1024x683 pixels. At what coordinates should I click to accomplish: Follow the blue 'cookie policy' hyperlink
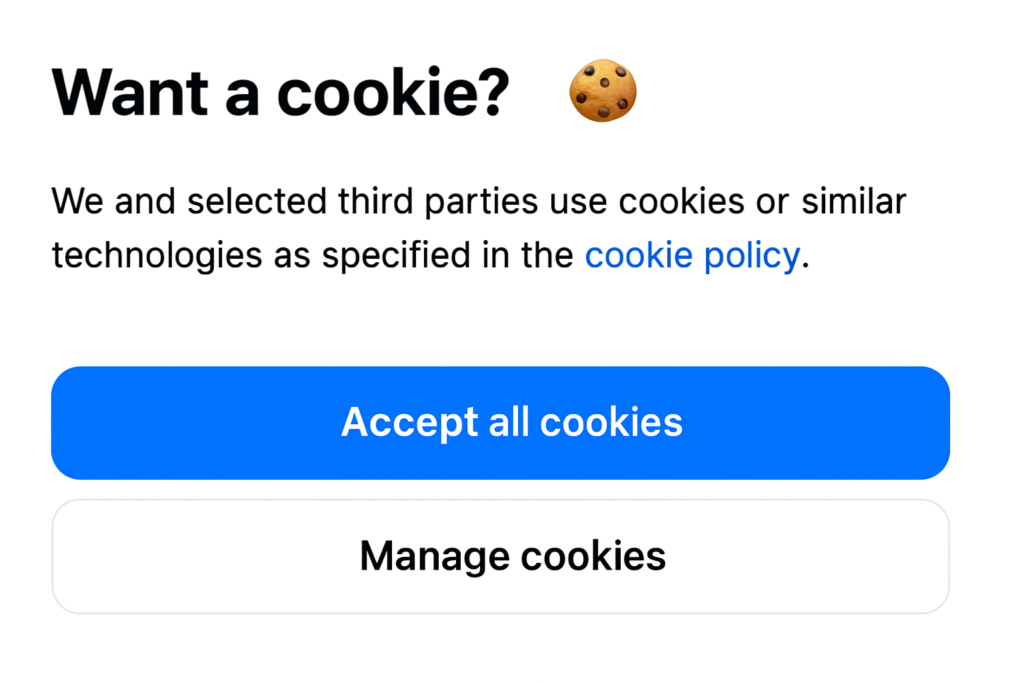click(x=692, y=255)
